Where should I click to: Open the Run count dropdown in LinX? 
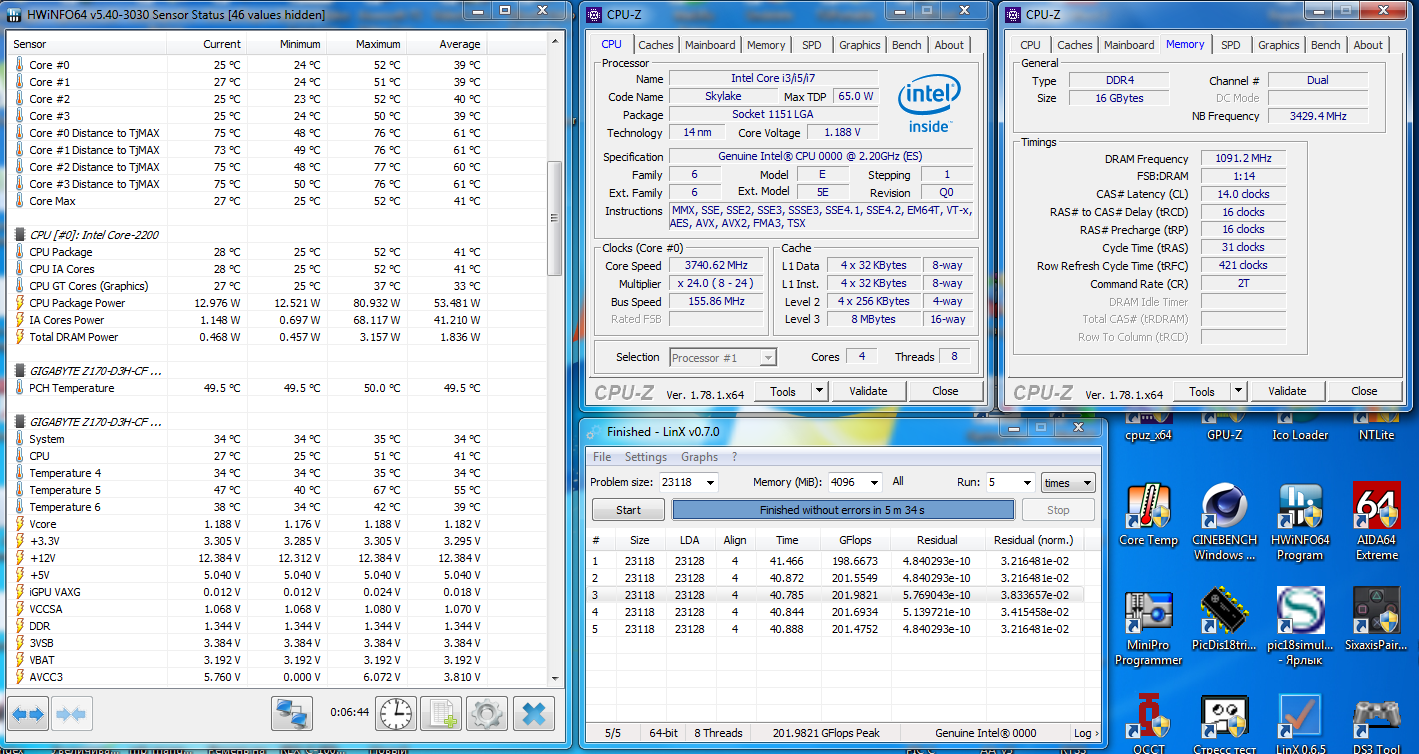(x=1026, y=483)
